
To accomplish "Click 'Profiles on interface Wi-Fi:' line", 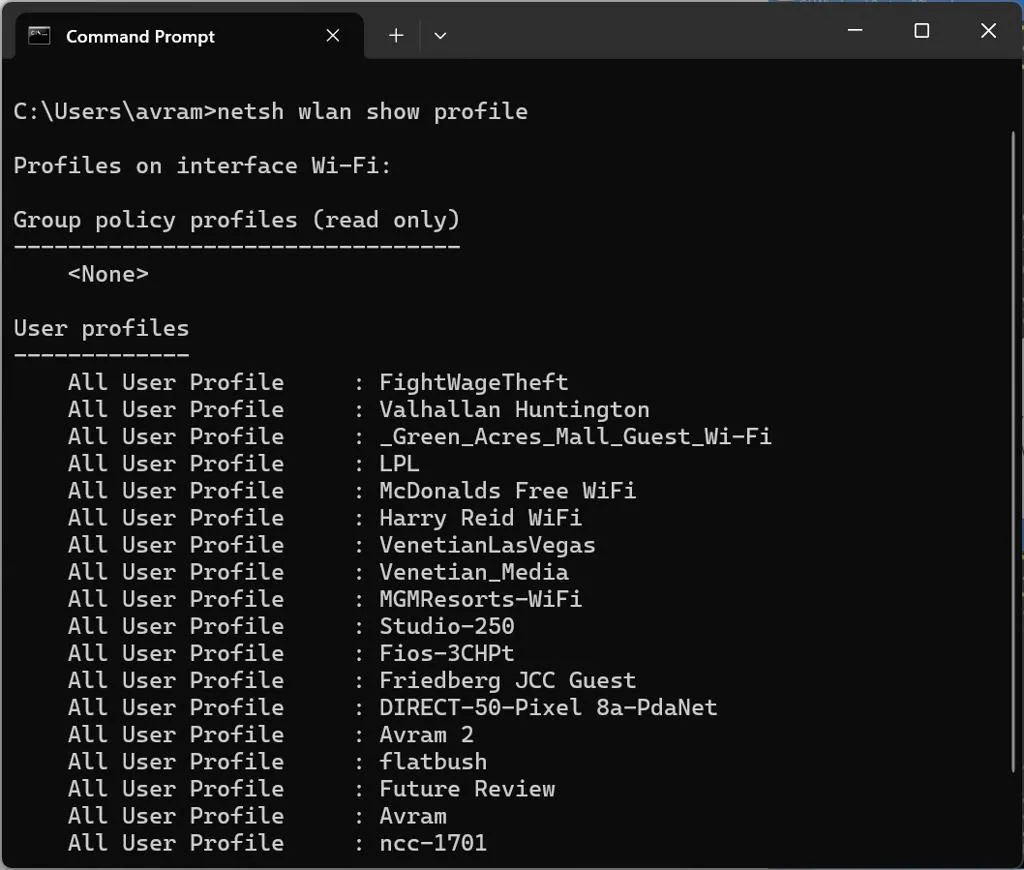I will tap(202, 165).
